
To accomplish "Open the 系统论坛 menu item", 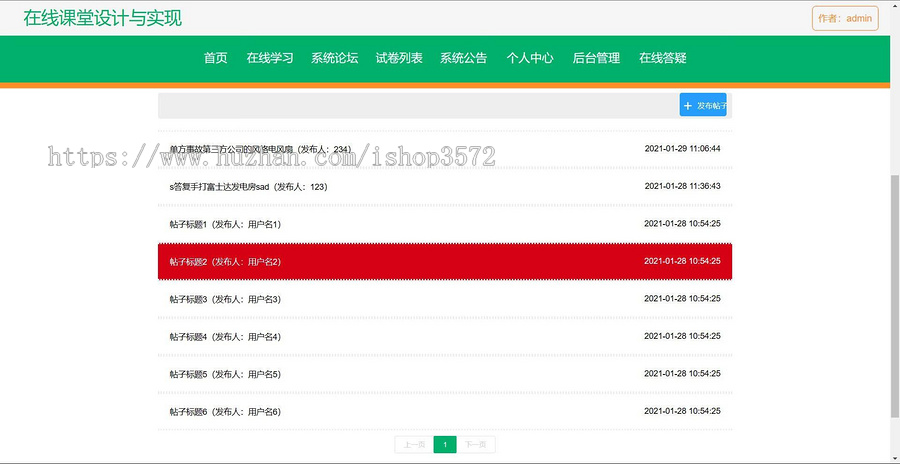I will pyautogui.click(x=335, y=58).
